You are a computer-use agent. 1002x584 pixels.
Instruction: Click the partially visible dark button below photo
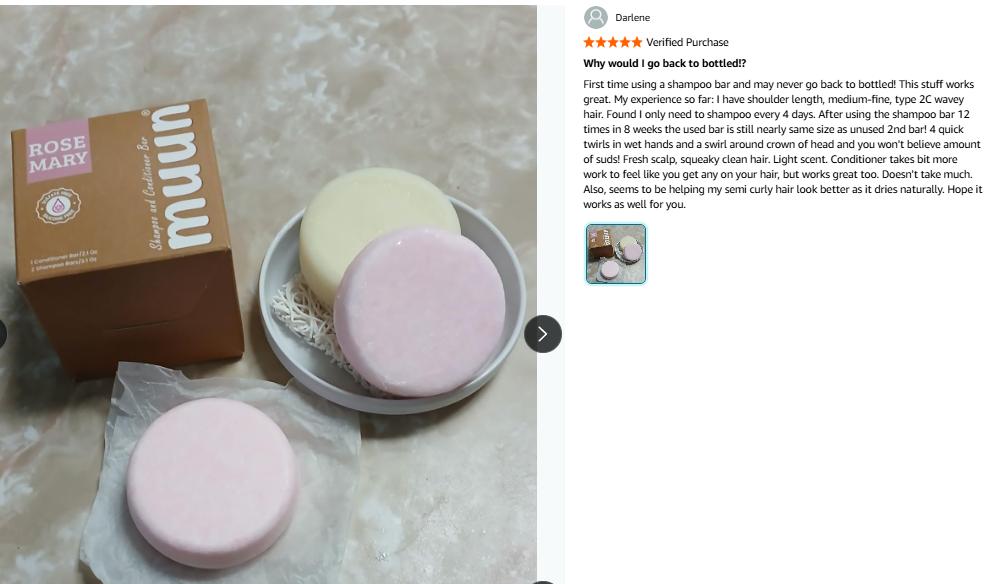click(x=543, y=582)
